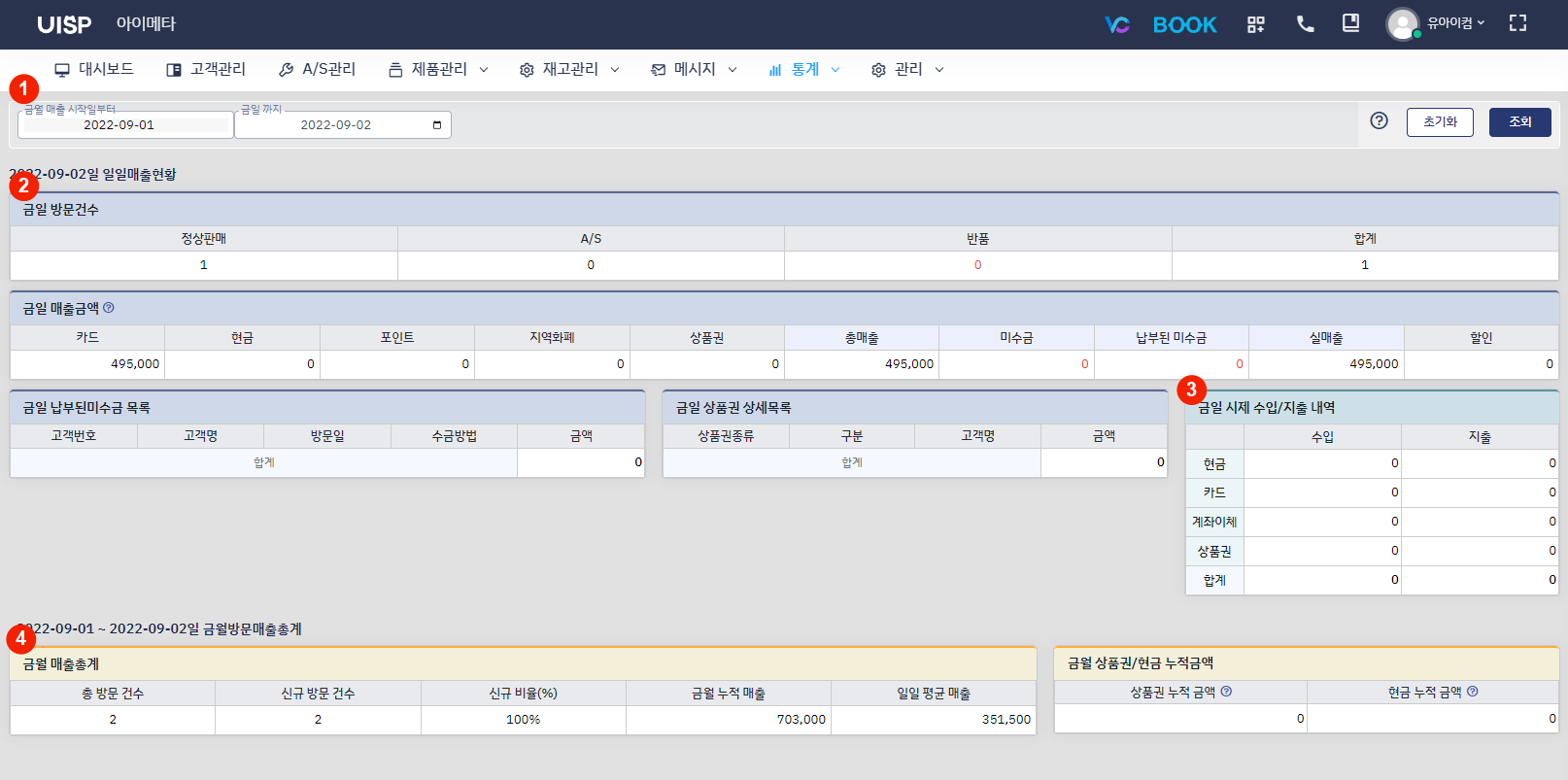Click help icon next to 금일 매출금액

(109, 307)
